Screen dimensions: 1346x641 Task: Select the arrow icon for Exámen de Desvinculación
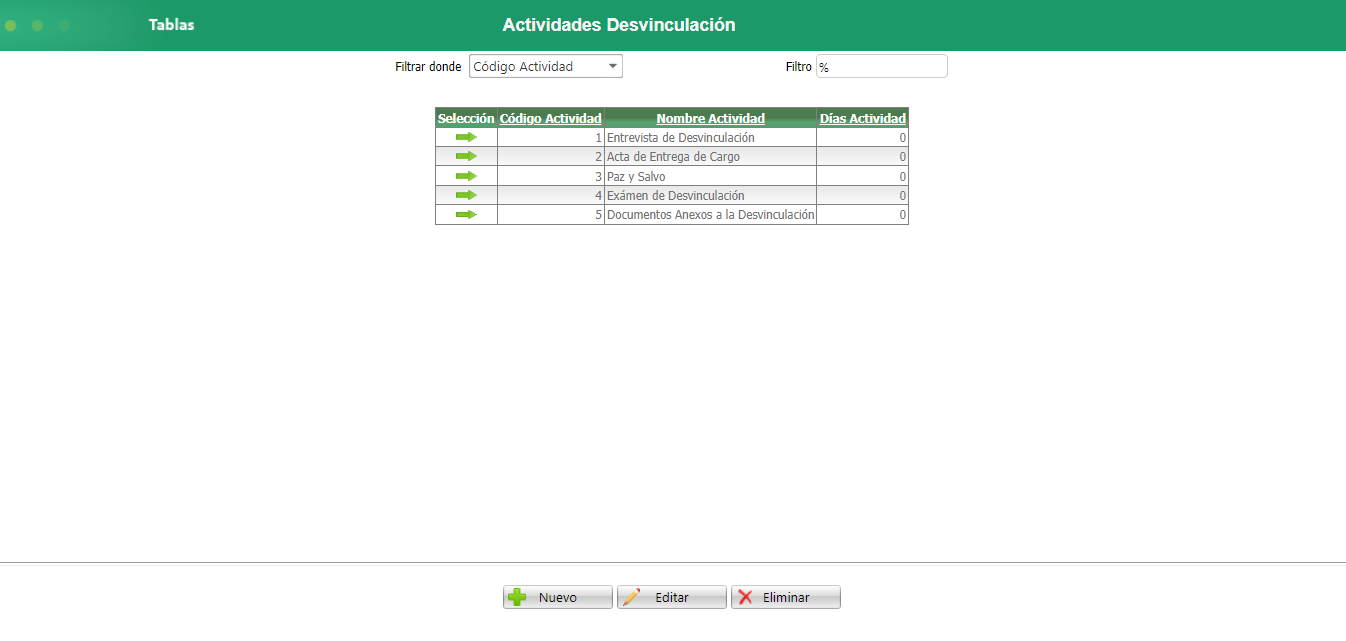point(466,194)
